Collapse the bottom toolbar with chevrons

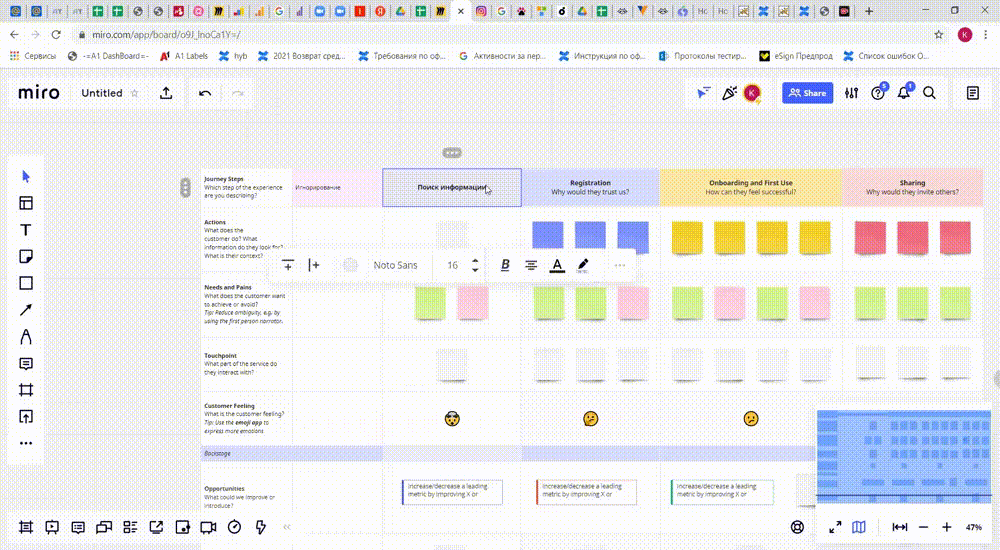287,527
